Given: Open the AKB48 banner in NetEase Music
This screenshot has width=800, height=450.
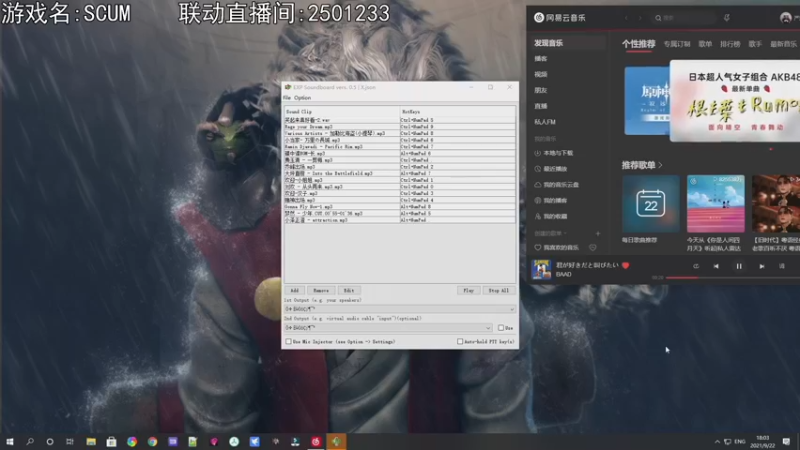Looking at the screenshot, I should click(735, 101).
